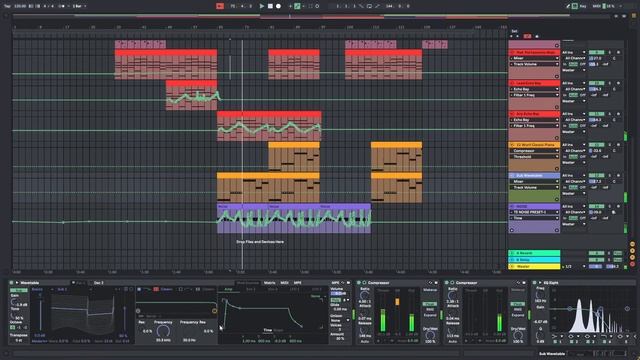This screenshot has height=360, width=640.
Task: Jump to previous locator arrow
Action: click(511, 36)
